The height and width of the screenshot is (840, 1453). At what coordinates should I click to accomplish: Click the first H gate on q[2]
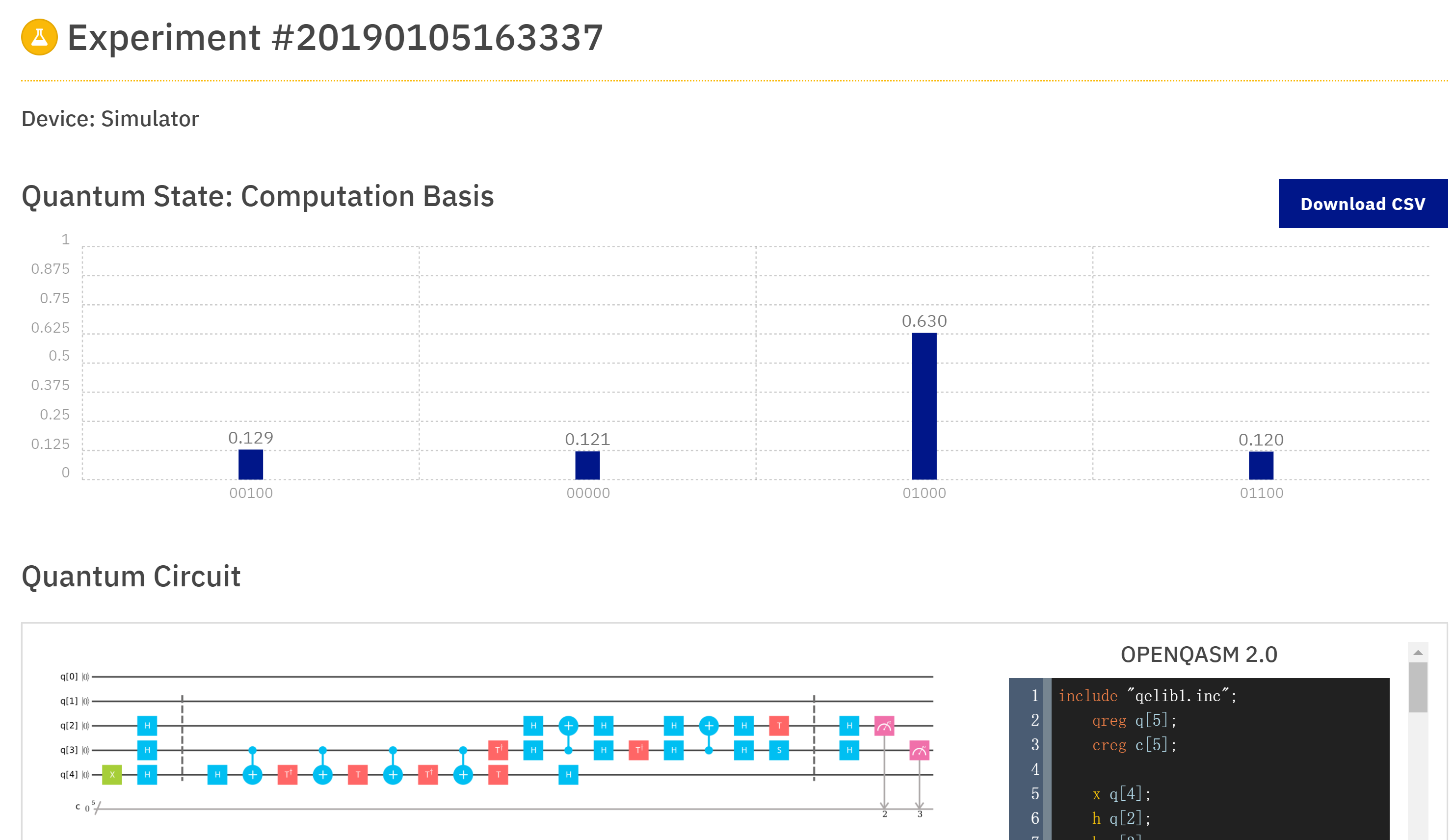(147, 726)
